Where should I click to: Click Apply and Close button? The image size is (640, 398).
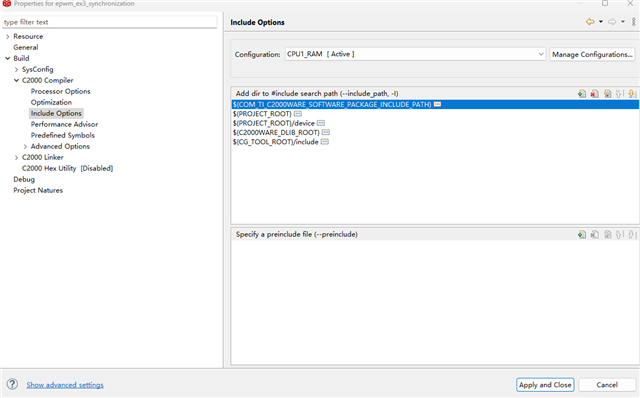545,385
